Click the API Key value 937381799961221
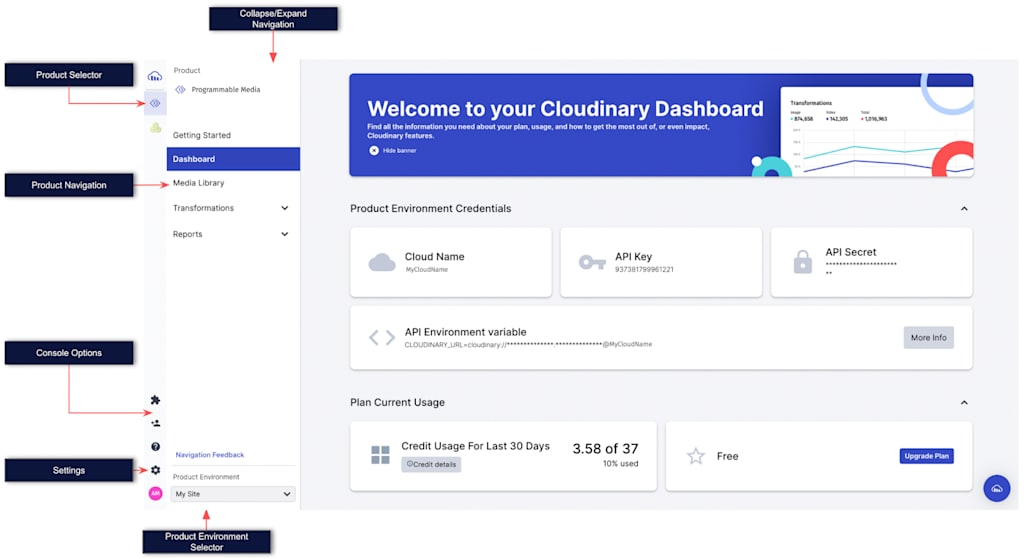Viewport: 1024px width, 559px height. click(644, 269)
